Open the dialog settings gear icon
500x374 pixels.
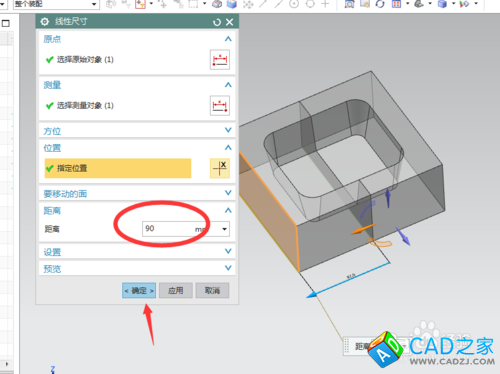coord(44,22)
